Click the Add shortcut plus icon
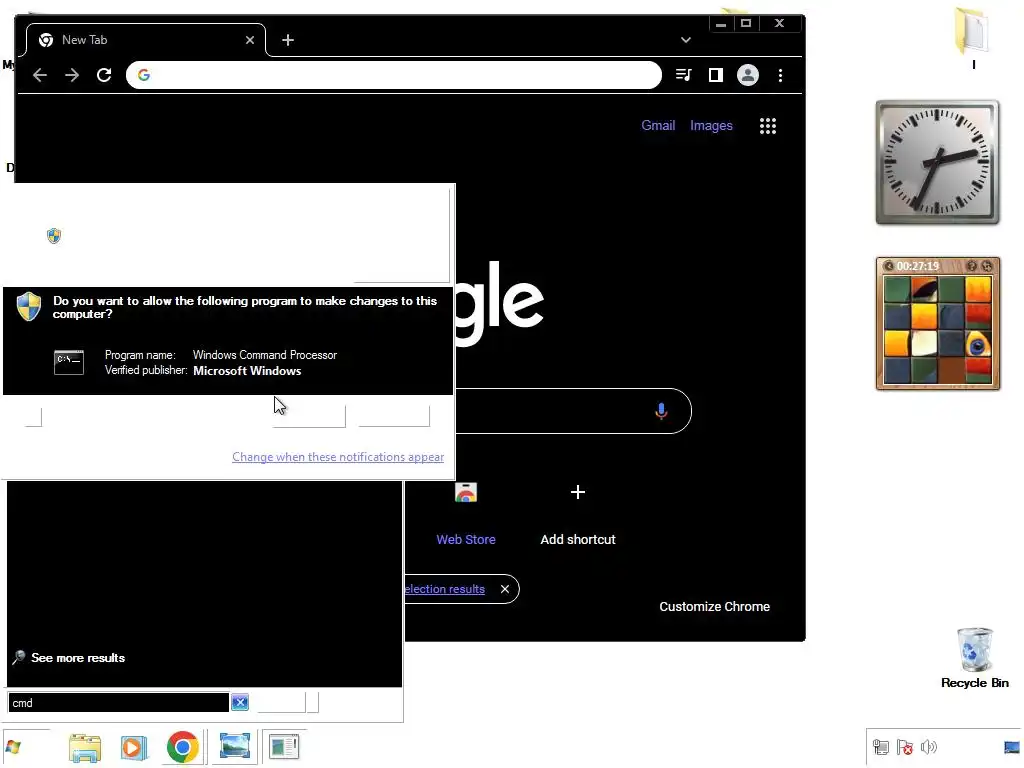 click(x=578, y=492)
